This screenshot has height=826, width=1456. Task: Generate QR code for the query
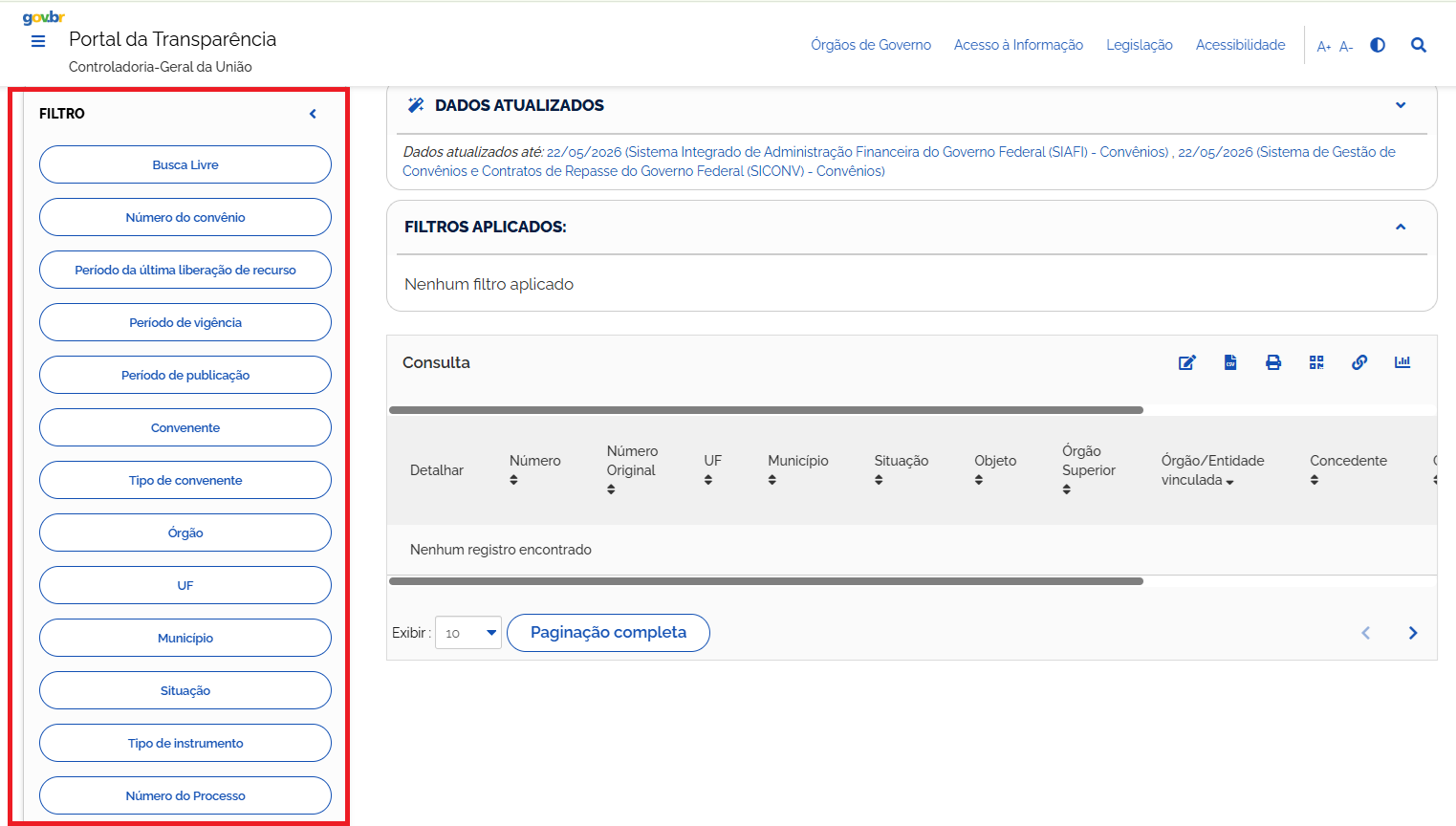1316,362
